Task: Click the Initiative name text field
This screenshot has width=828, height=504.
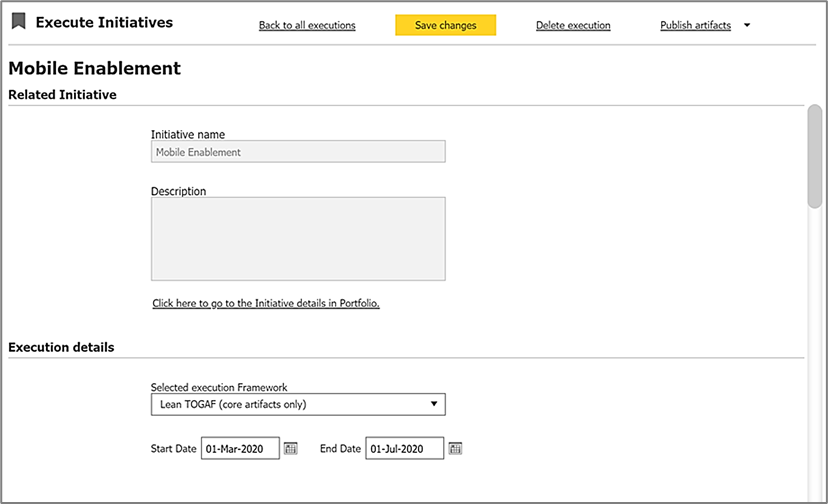Action: click(x=298, y=152)
